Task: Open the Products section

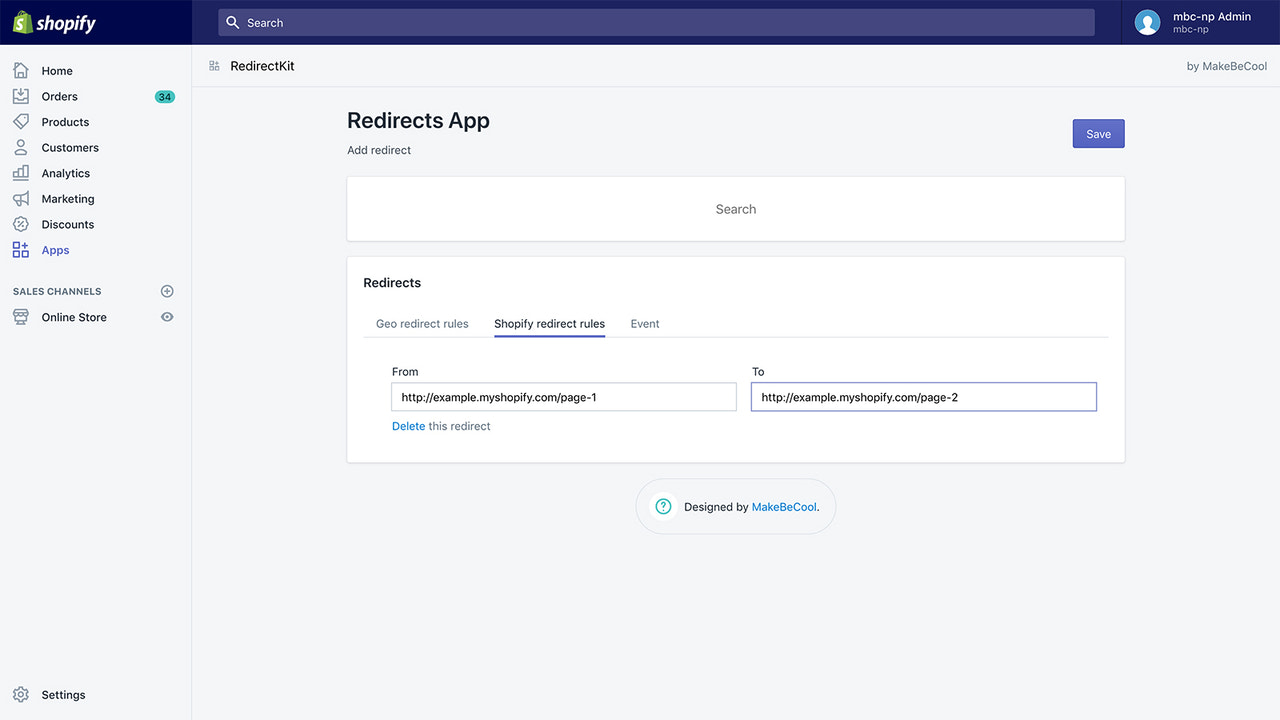Action: [63, 121]
